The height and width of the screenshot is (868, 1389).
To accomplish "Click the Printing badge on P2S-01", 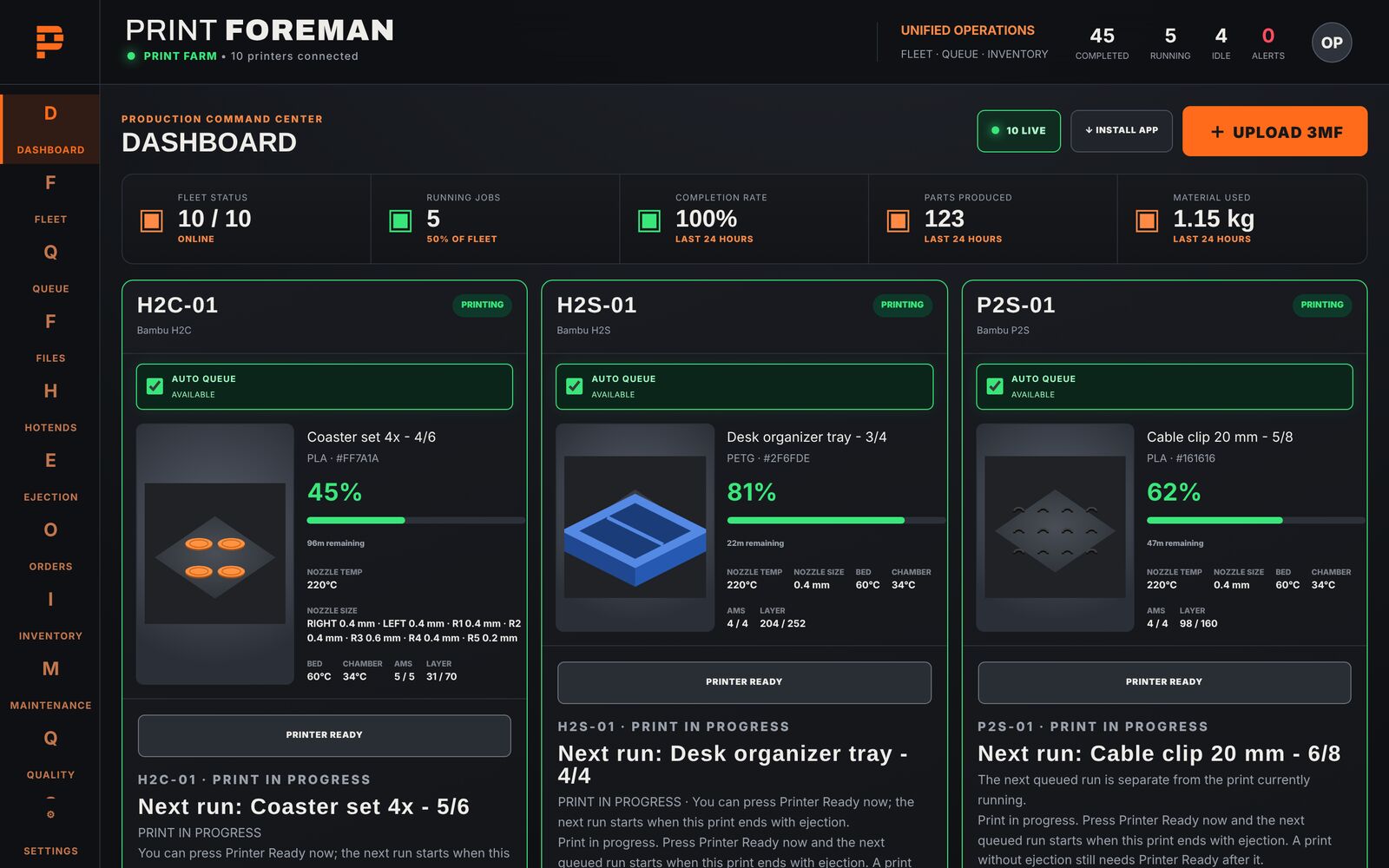I will point(1321,306).
